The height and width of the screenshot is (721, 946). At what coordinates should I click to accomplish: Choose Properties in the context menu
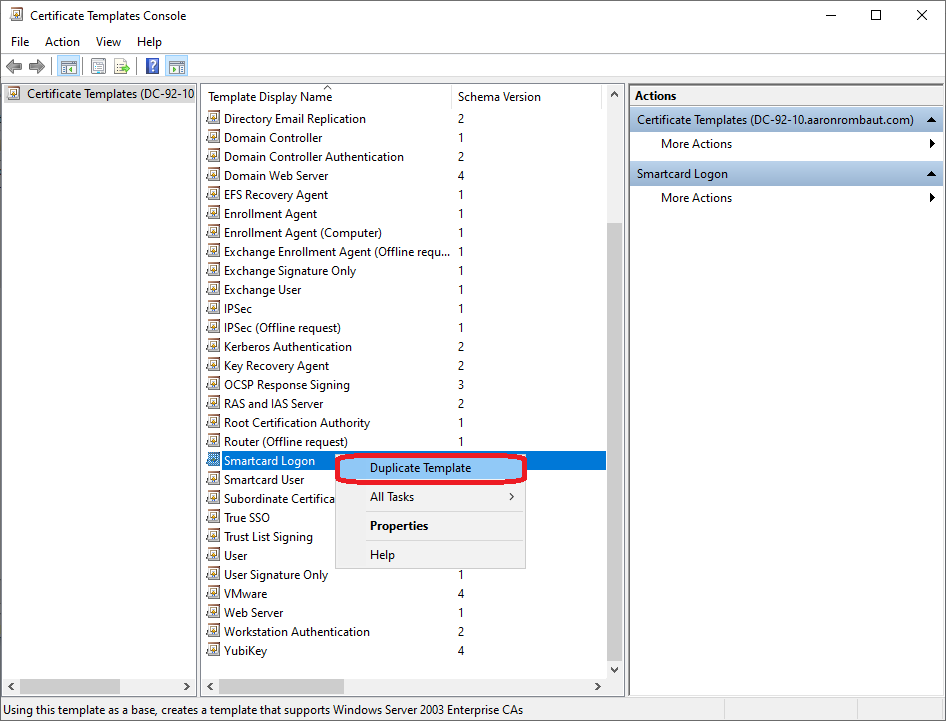click(399, 526)
